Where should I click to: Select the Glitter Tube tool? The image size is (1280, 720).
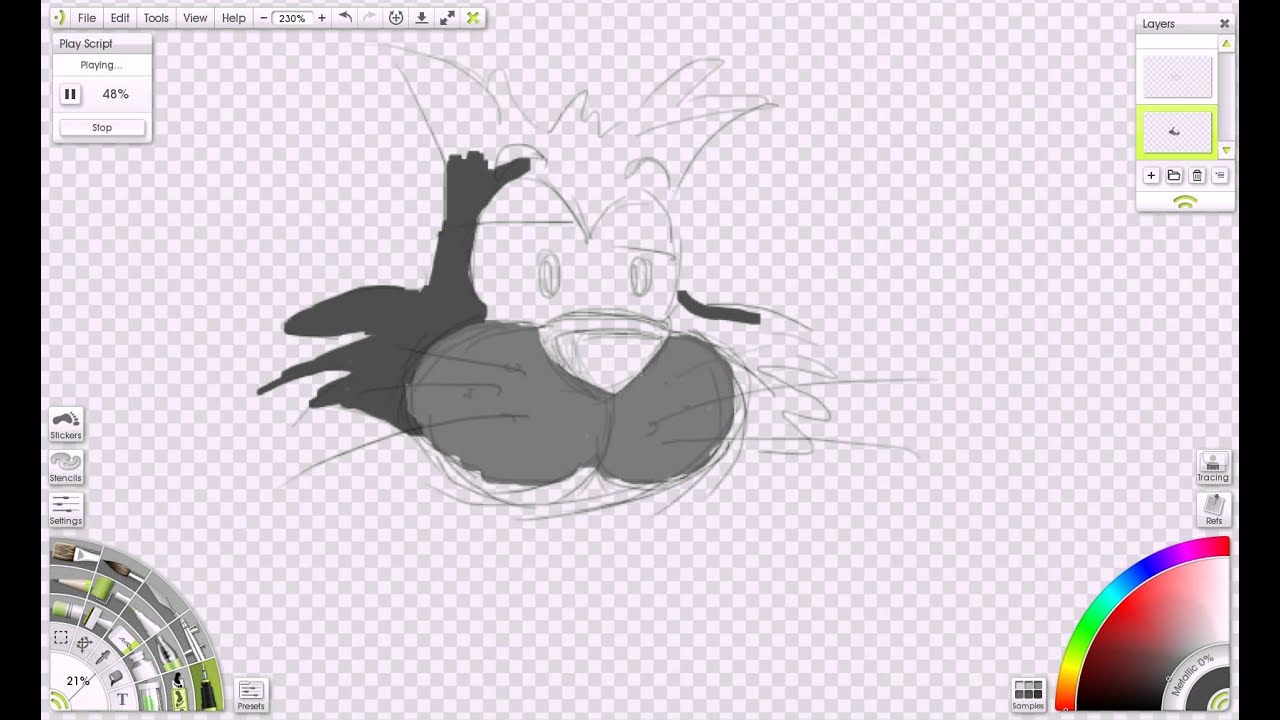(148, 694)
